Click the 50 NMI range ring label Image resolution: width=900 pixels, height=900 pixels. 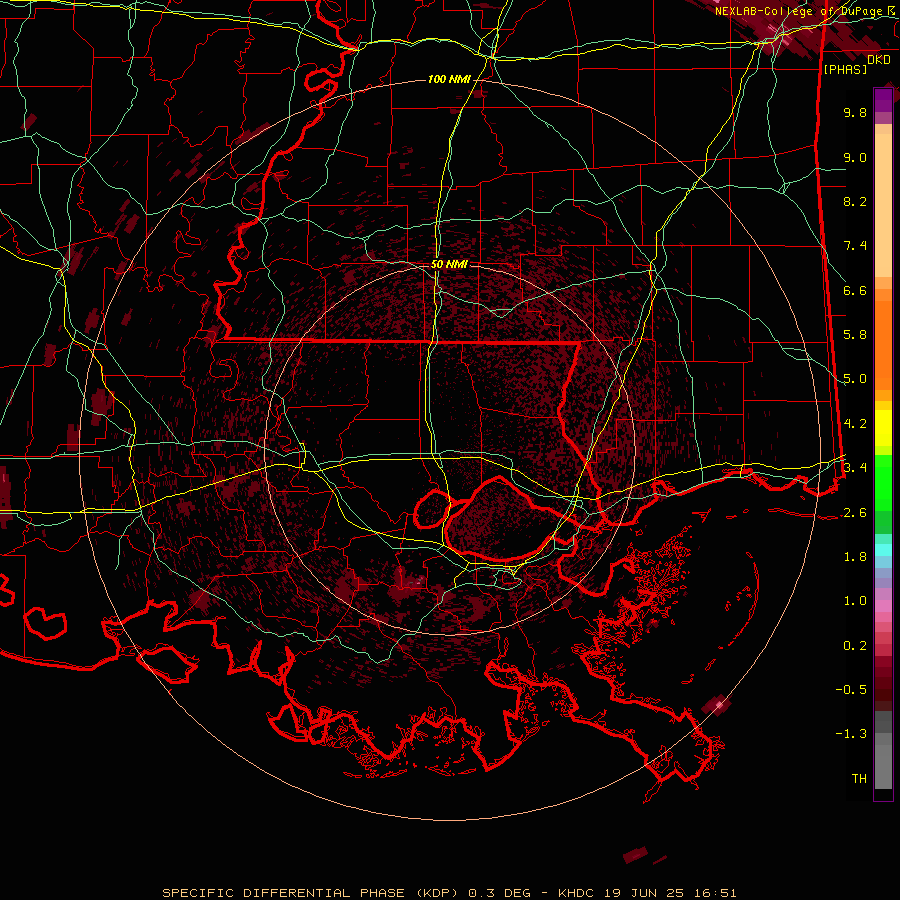pyautogui.click(x=449, y=264)
